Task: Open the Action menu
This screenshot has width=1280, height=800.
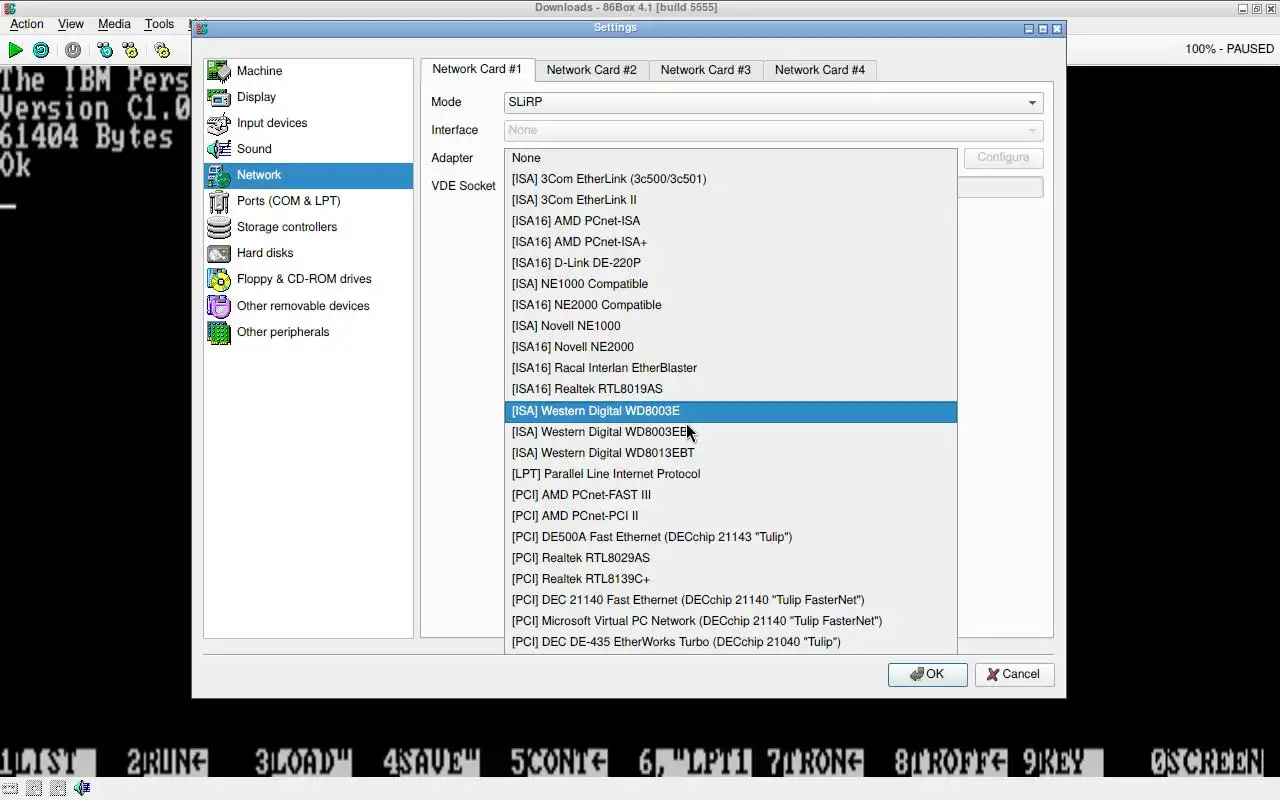Action: point(27,24)
